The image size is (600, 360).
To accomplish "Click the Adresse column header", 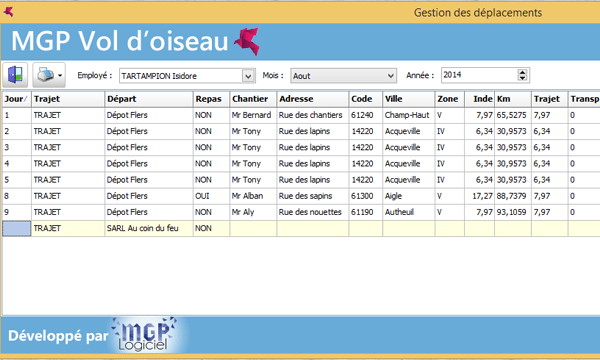I will point(313,99).
